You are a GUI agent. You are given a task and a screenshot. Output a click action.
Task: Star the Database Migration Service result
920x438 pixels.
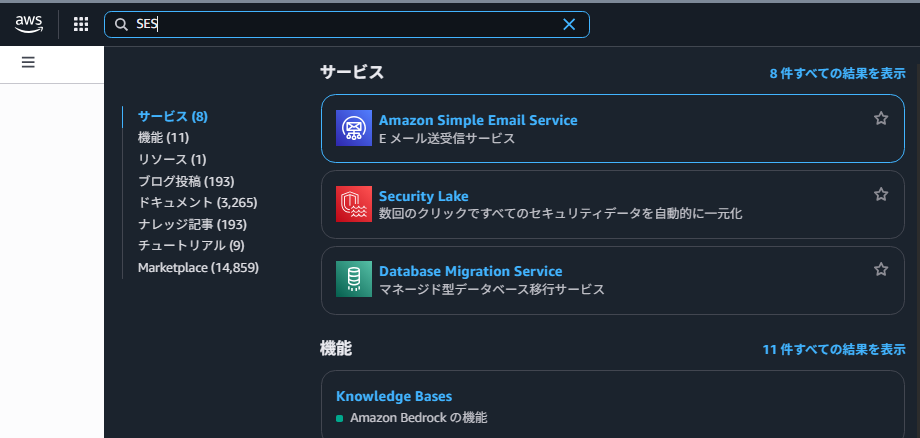click(x=881, y=270)
